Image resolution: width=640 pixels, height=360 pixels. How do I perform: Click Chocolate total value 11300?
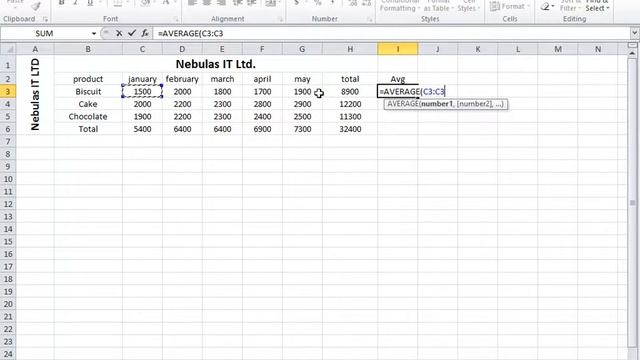pos(350,116)
